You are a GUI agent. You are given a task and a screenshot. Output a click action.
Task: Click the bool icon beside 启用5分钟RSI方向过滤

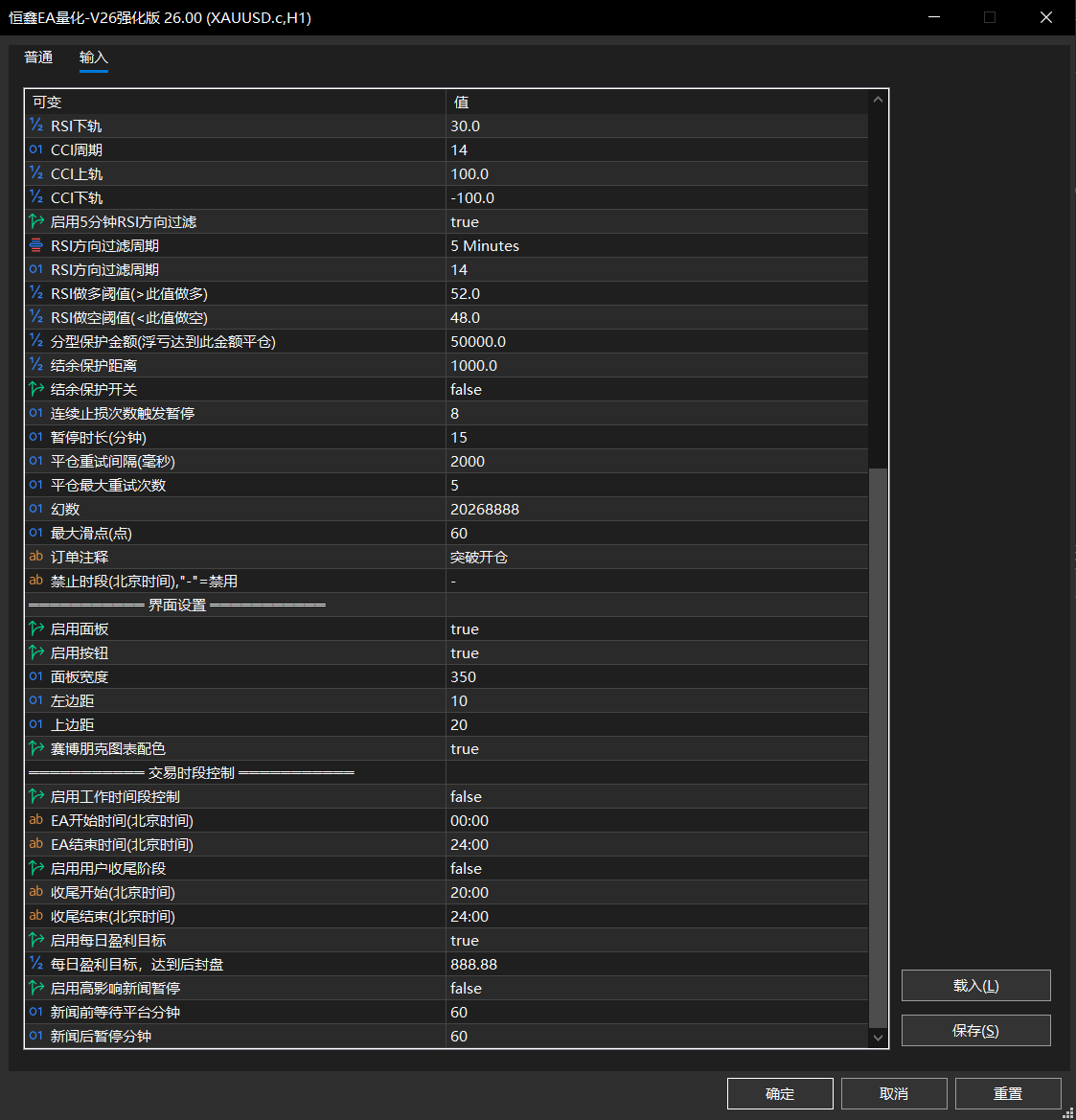36,221
